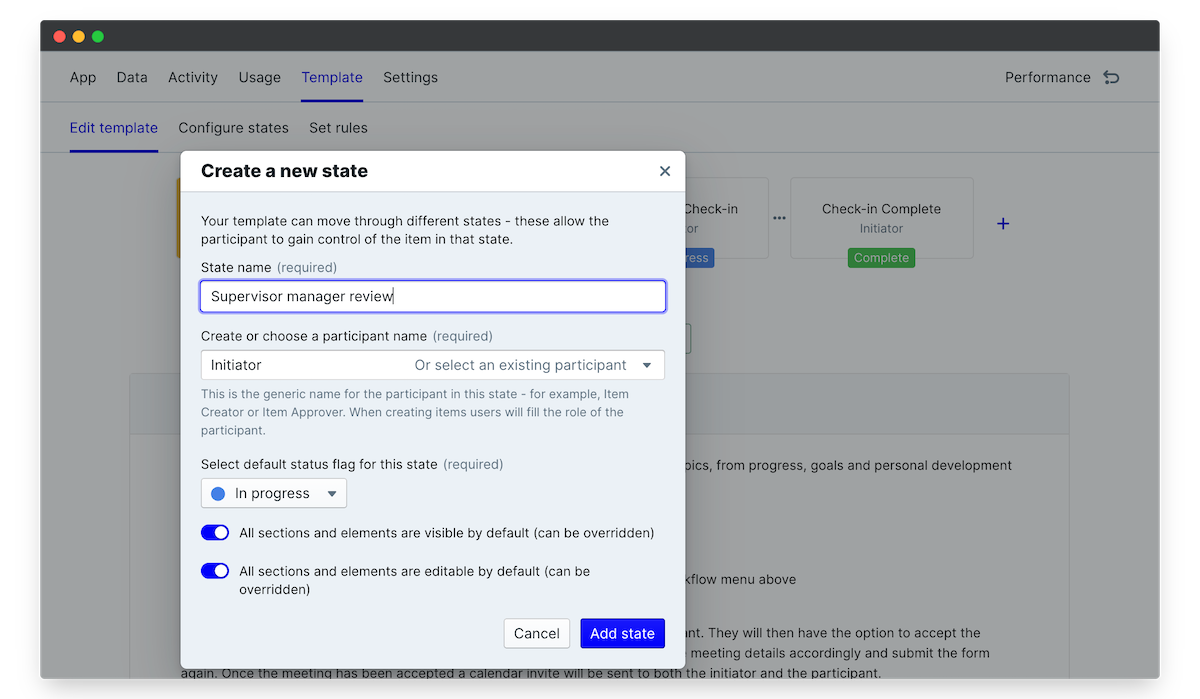The width and height of the screenshot is (1200, 699).
Task: Select the Edit template sub-tab
Action: 114,128
